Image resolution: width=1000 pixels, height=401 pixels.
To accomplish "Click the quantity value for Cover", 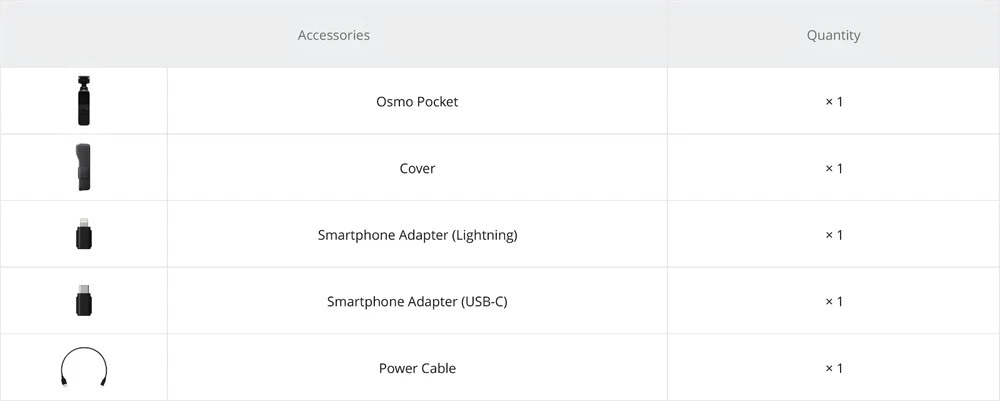I will [x=833, y=169].
